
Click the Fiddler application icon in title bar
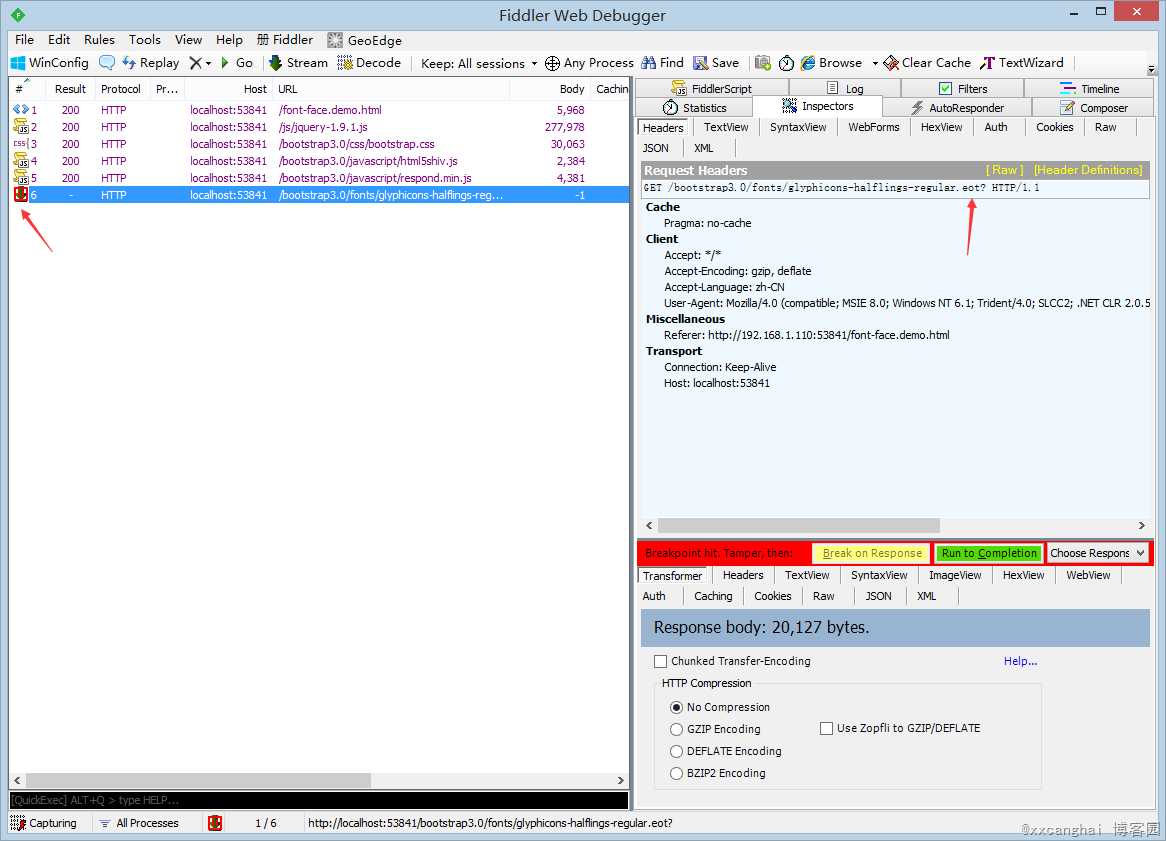click(x=18, y=15)
